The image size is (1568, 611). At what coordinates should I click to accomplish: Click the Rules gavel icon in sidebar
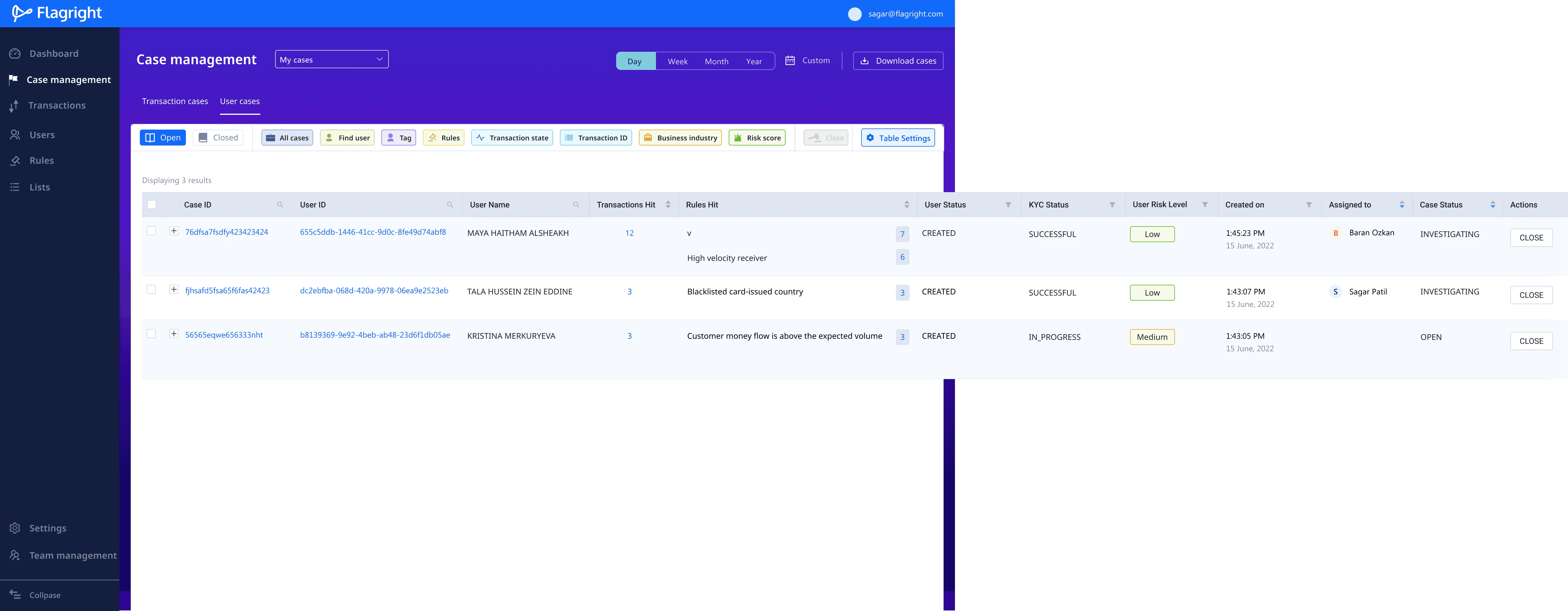[15, 161]
